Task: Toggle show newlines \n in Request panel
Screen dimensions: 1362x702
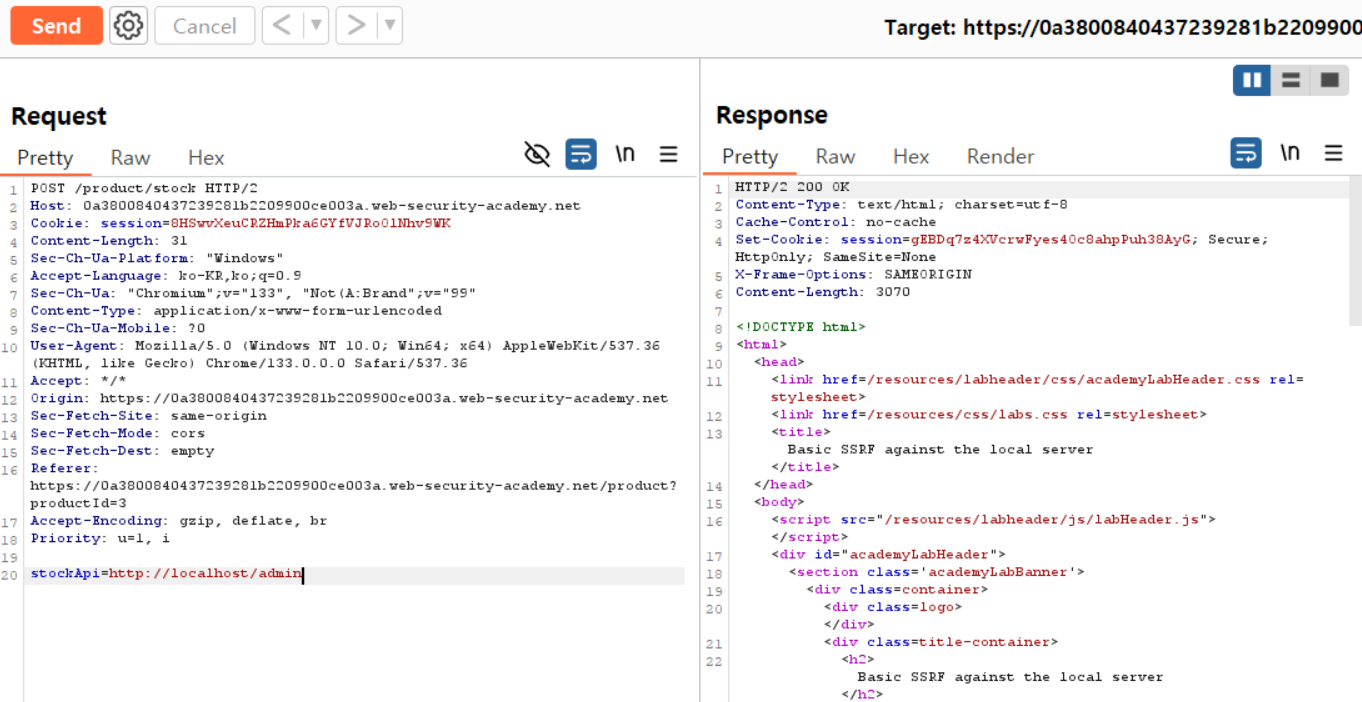Action: tap(625, 153)
